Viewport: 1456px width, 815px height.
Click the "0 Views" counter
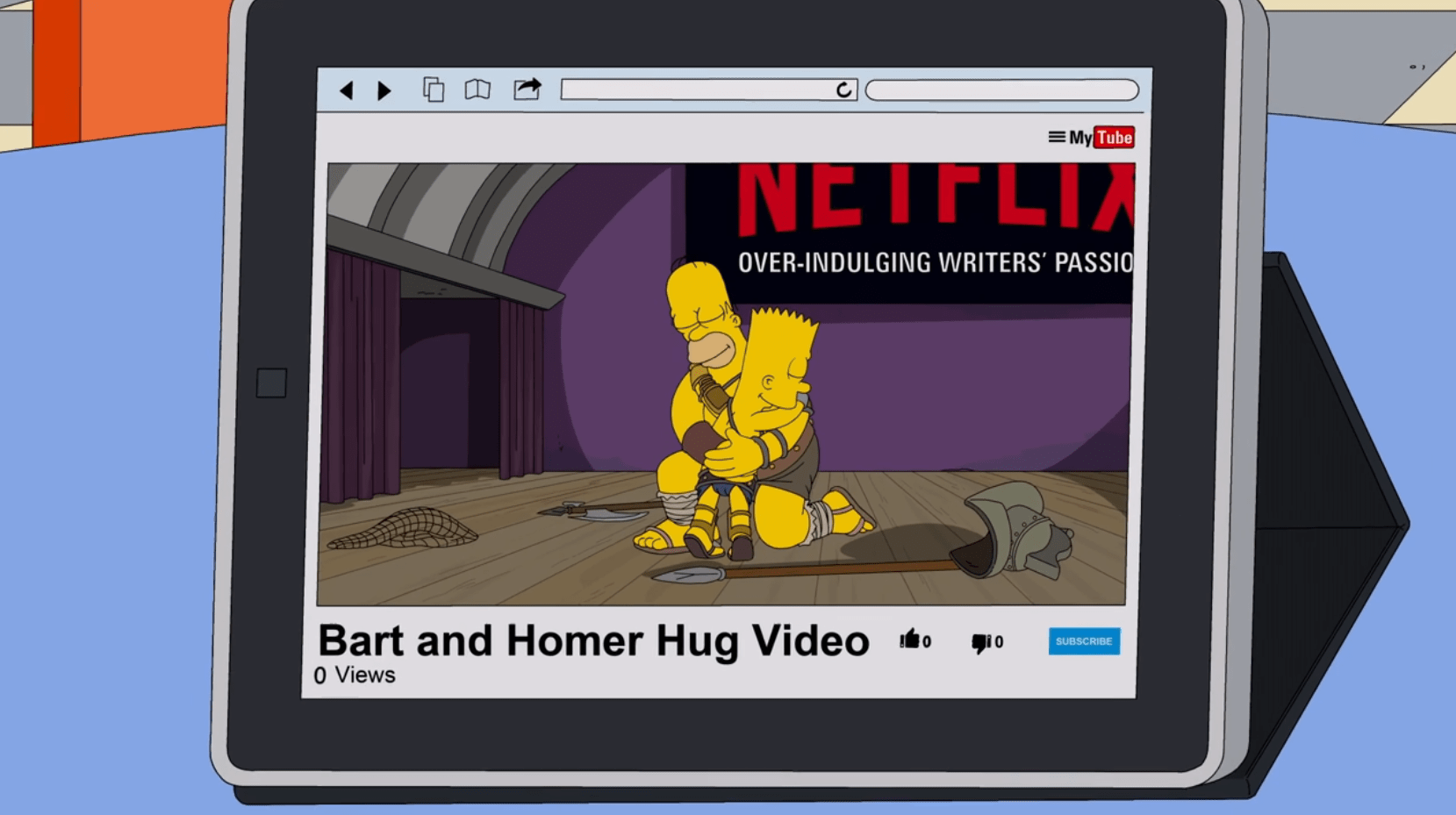[355, 676]
